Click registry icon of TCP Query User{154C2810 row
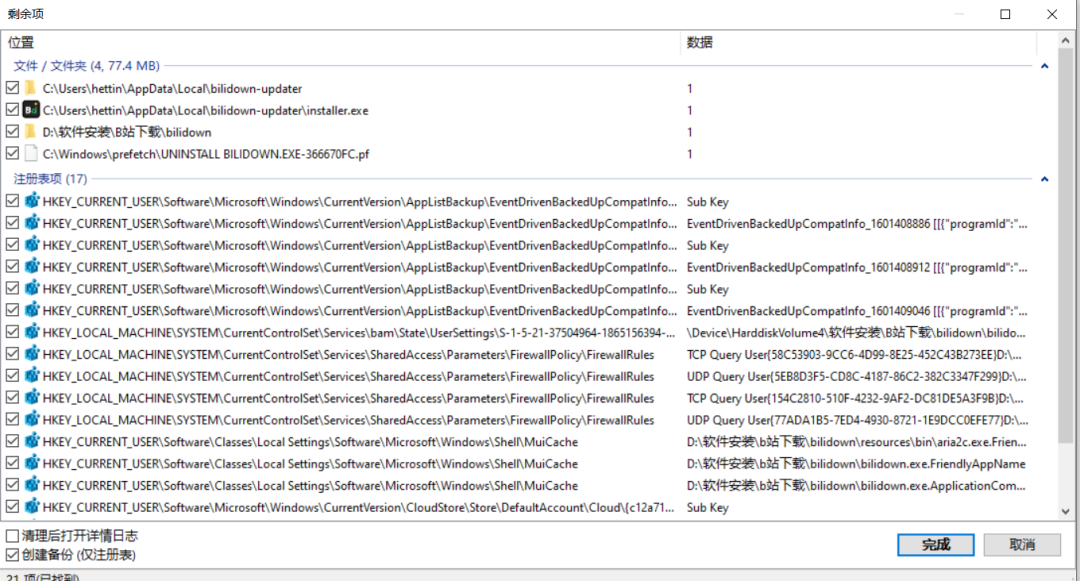This screenshot has width=1080, height=581. (32, 397)
